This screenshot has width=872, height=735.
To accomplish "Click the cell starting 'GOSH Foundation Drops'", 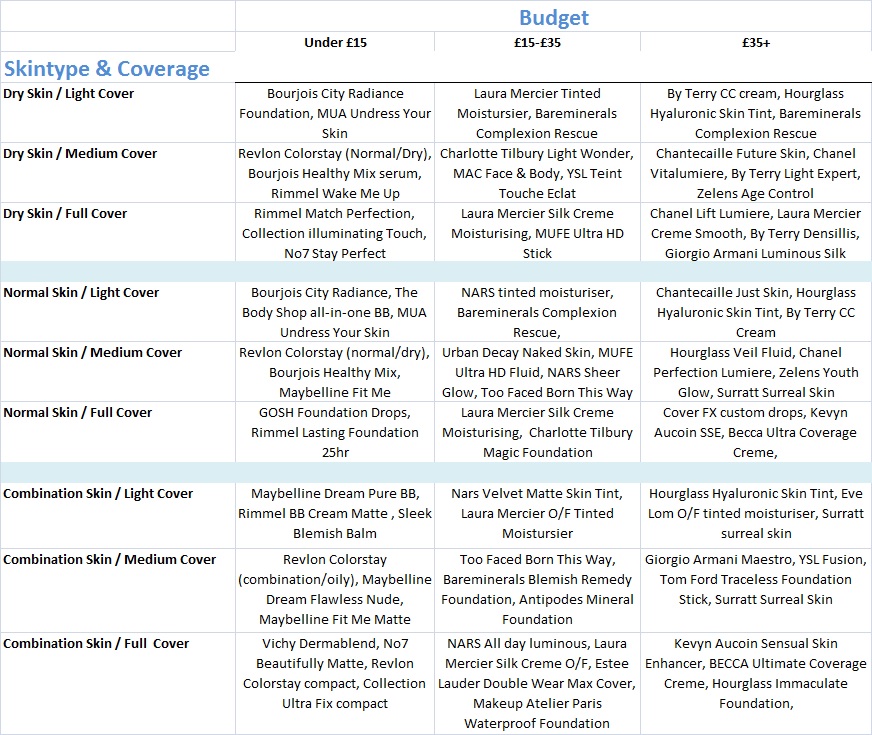I will click(335, 432).
